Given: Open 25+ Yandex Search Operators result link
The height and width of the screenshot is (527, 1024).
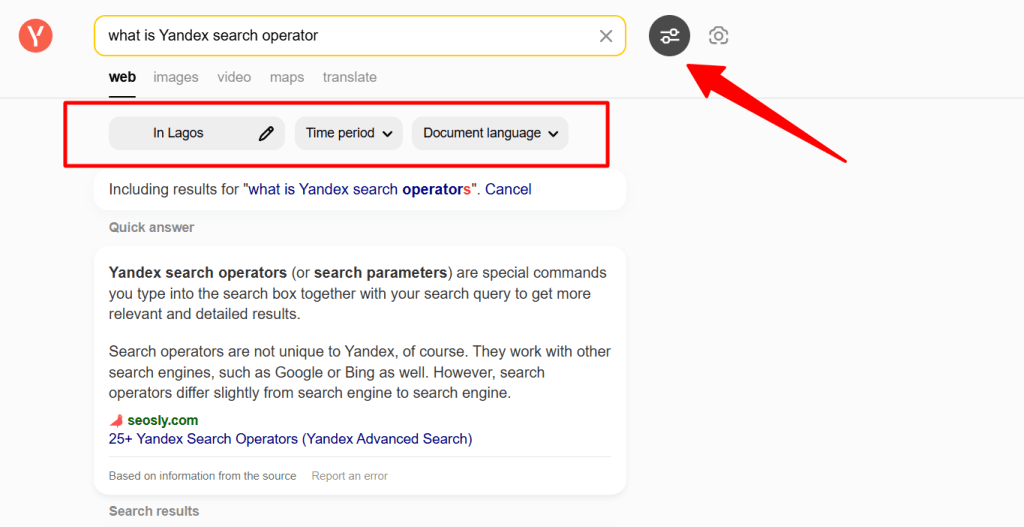Looking at the screenshot, I should click(291, 439).
